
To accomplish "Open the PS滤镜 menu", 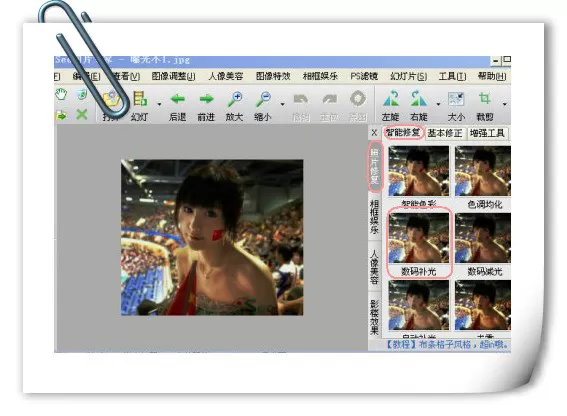I will point(364,76).
